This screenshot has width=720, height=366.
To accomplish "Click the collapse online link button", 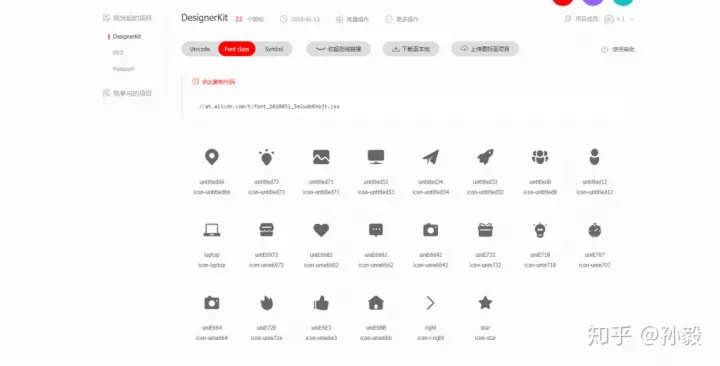I will tap(338, 49).
